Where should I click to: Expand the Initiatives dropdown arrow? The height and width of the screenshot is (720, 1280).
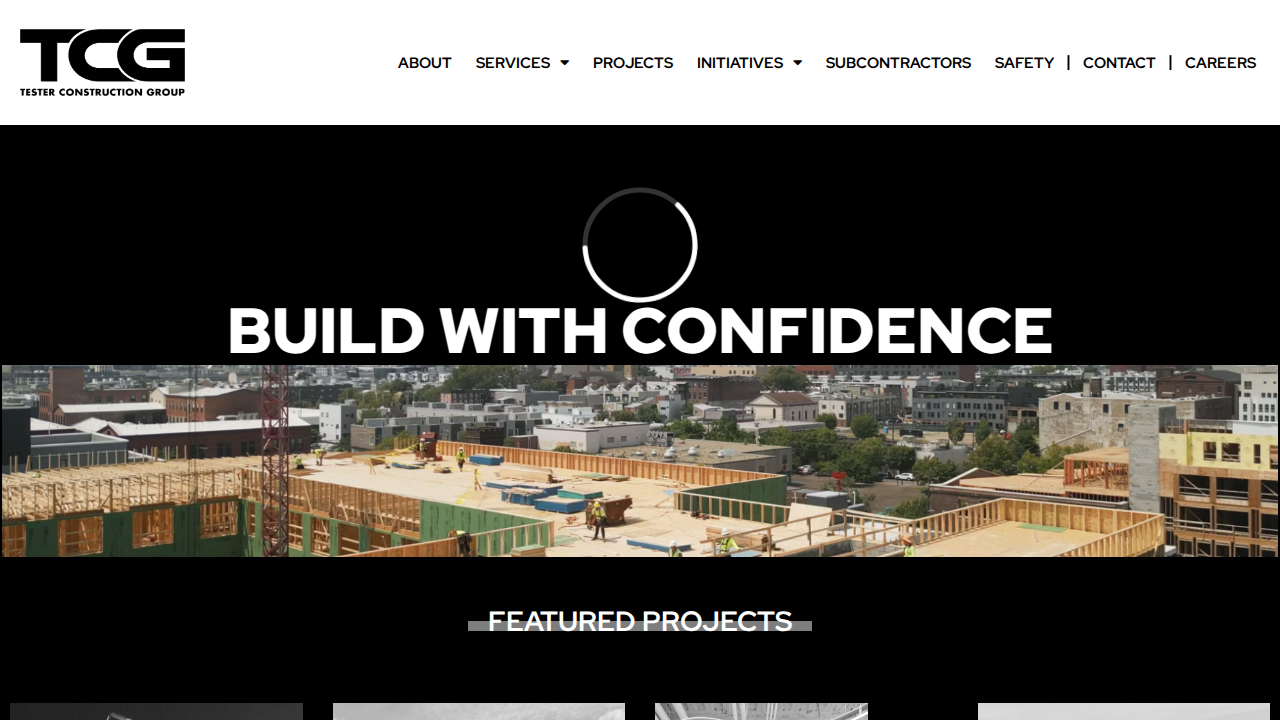pyautogui.click(x=797, y=63)
